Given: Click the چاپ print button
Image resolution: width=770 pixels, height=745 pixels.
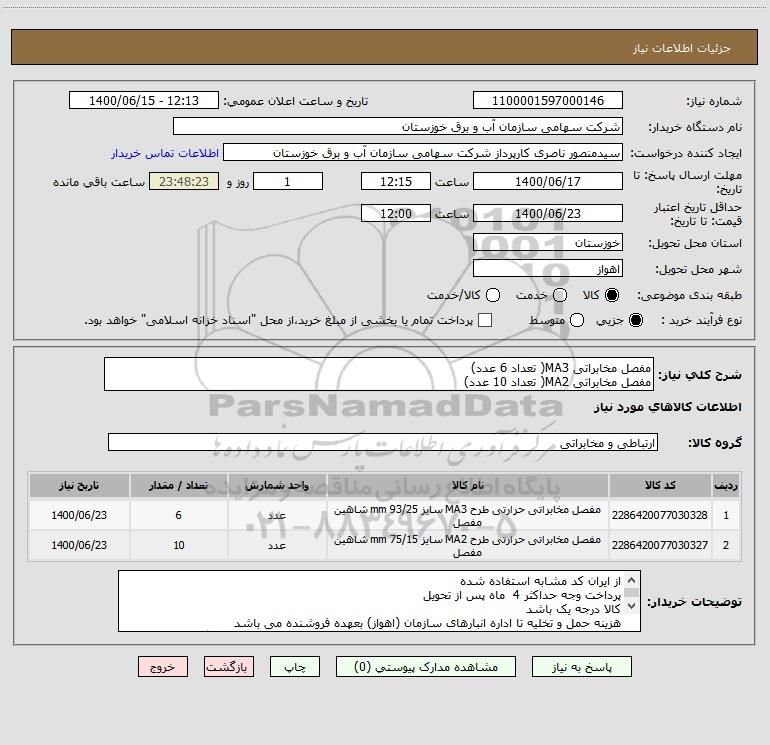Looking at the screenshot, I should (295, 666).
